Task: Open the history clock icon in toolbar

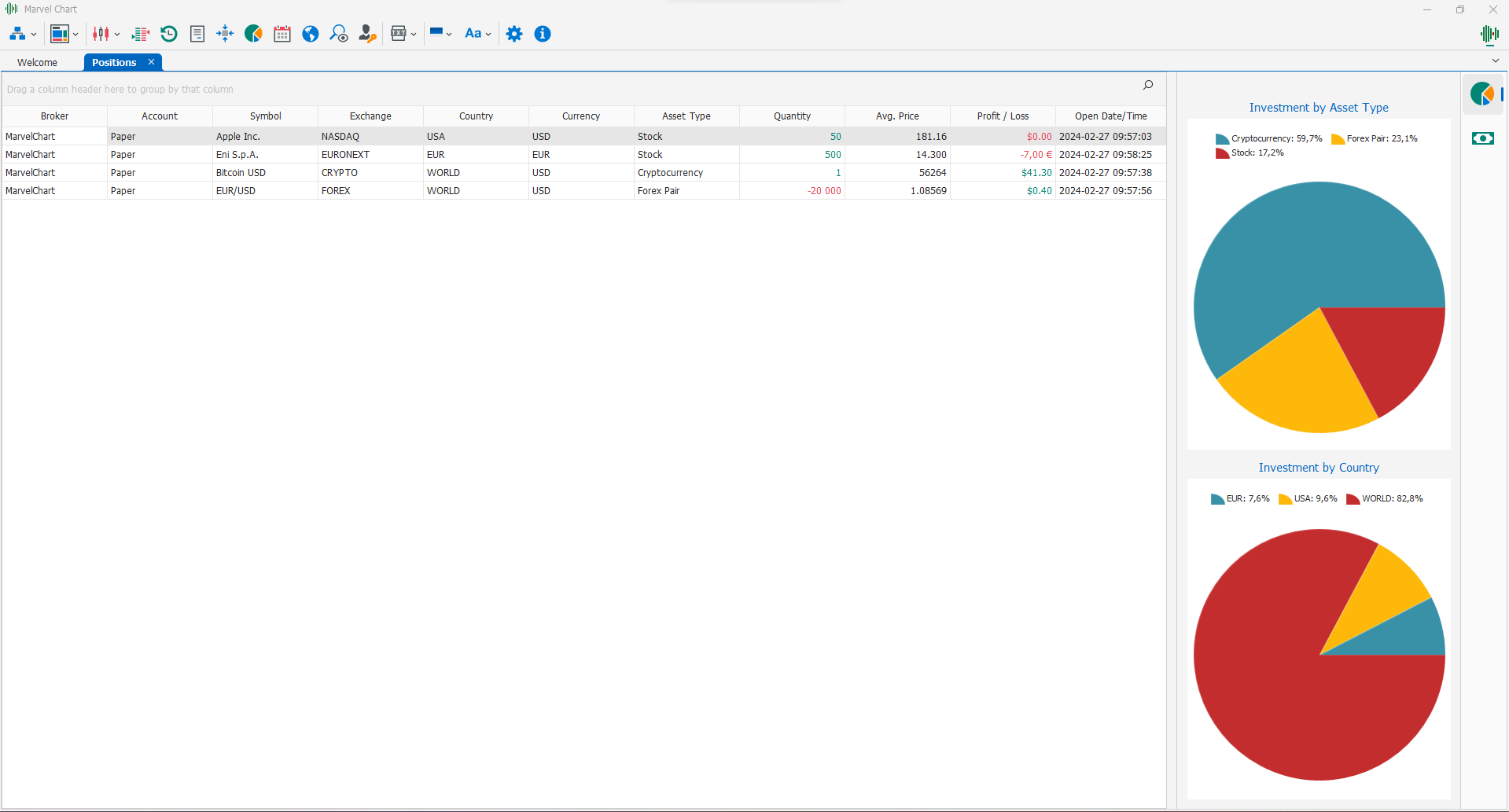Action: click(169, 34)
